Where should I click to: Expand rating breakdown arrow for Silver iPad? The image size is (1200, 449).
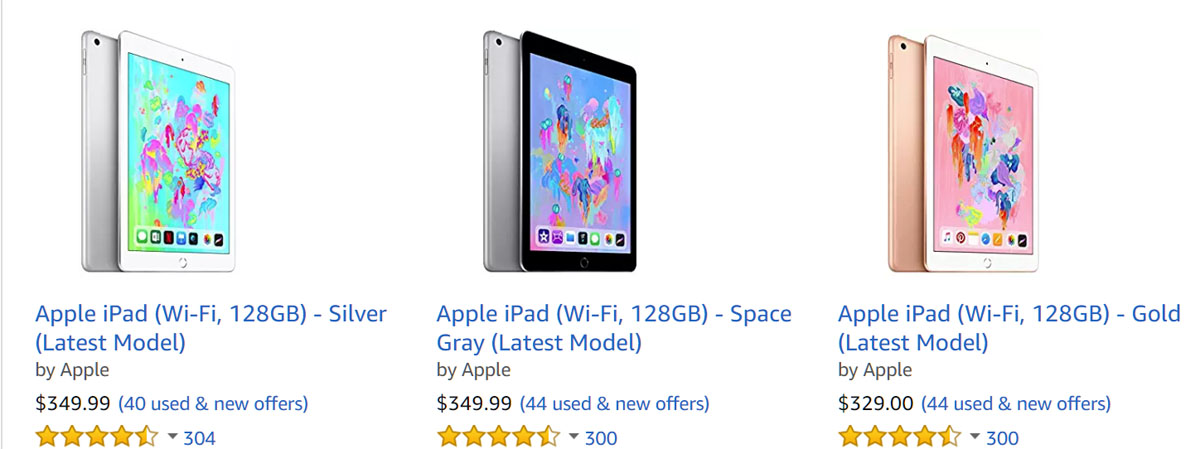pyautogui.click(x=172, y=437)
